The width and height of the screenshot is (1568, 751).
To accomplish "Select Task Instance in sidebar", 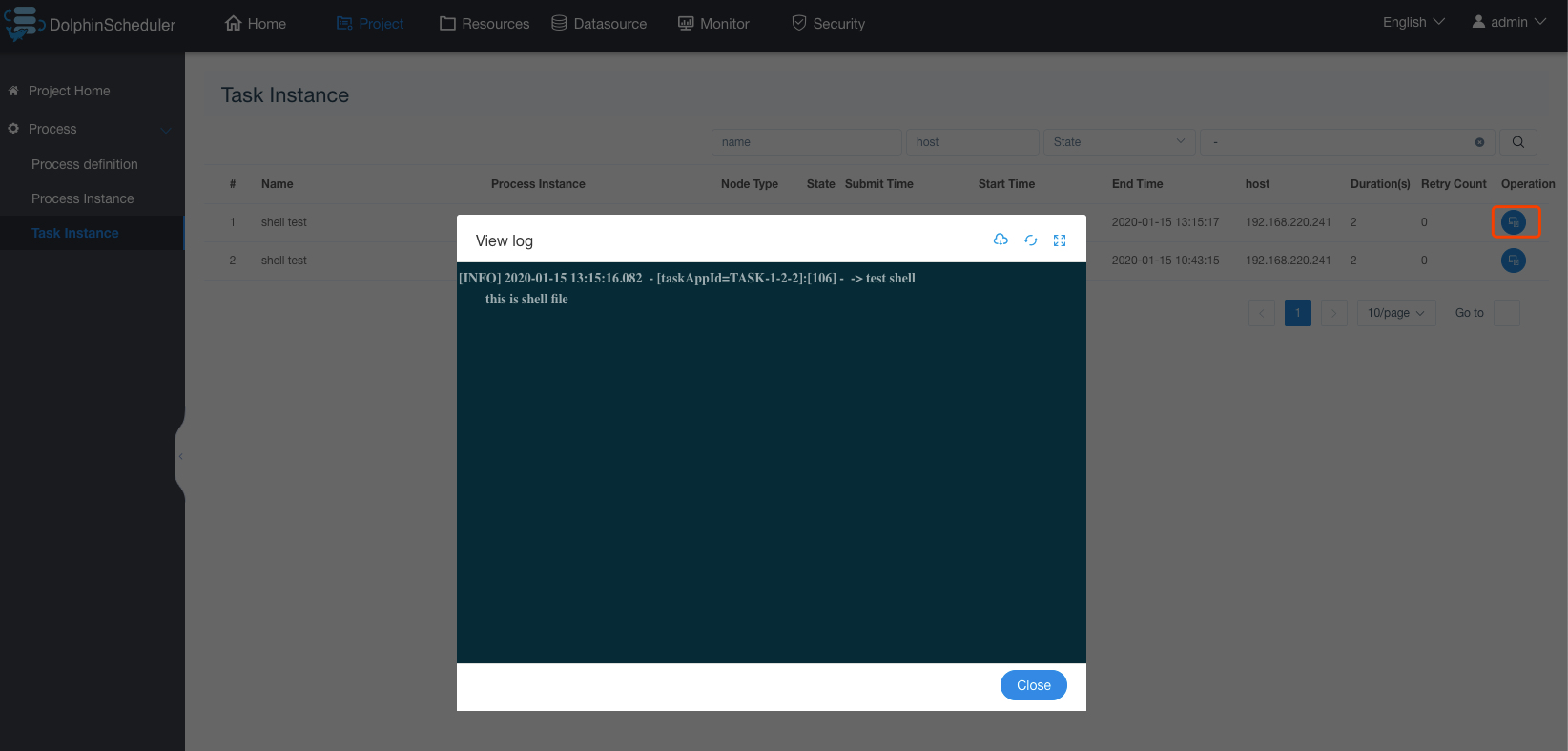I will click(75, 233).
